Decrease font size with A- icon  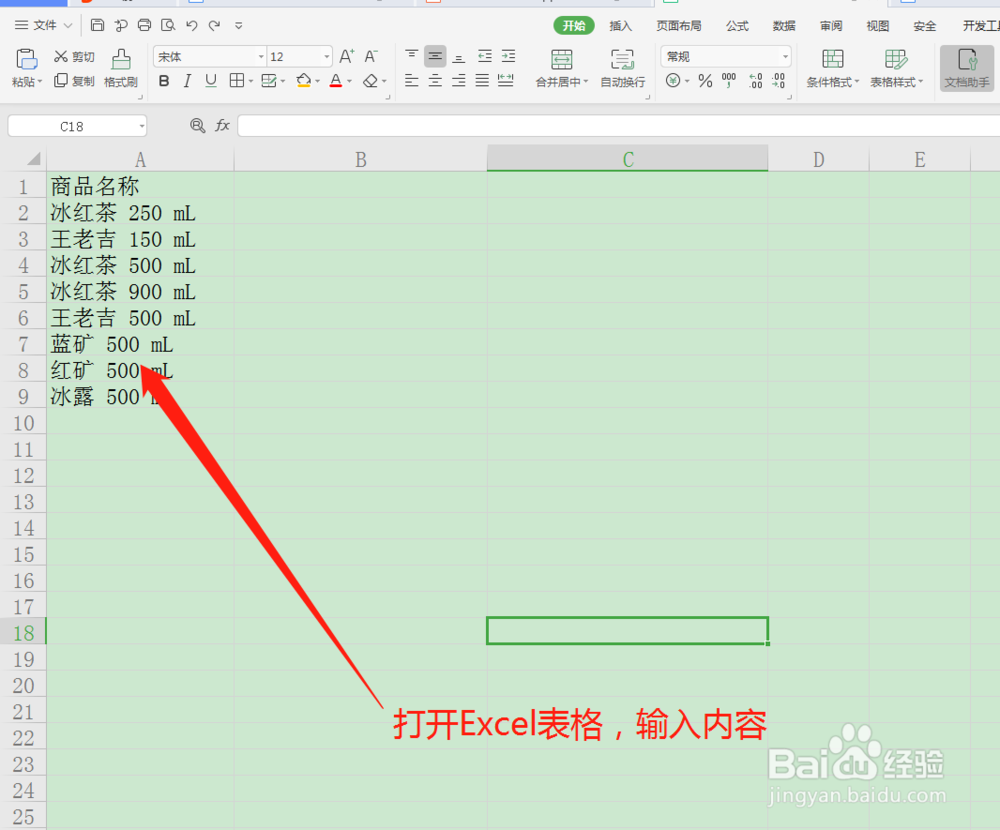[371, 57]
